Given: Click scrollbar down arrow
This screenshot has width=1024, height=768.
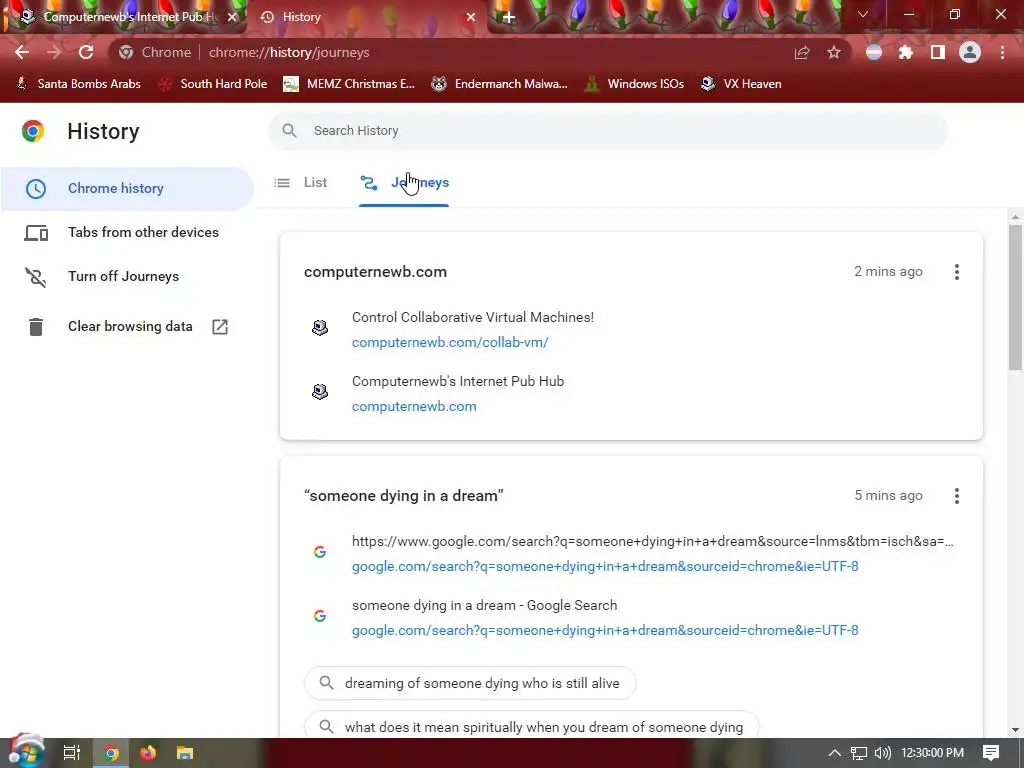Looking at the screenshot, I should point(1015,729).
